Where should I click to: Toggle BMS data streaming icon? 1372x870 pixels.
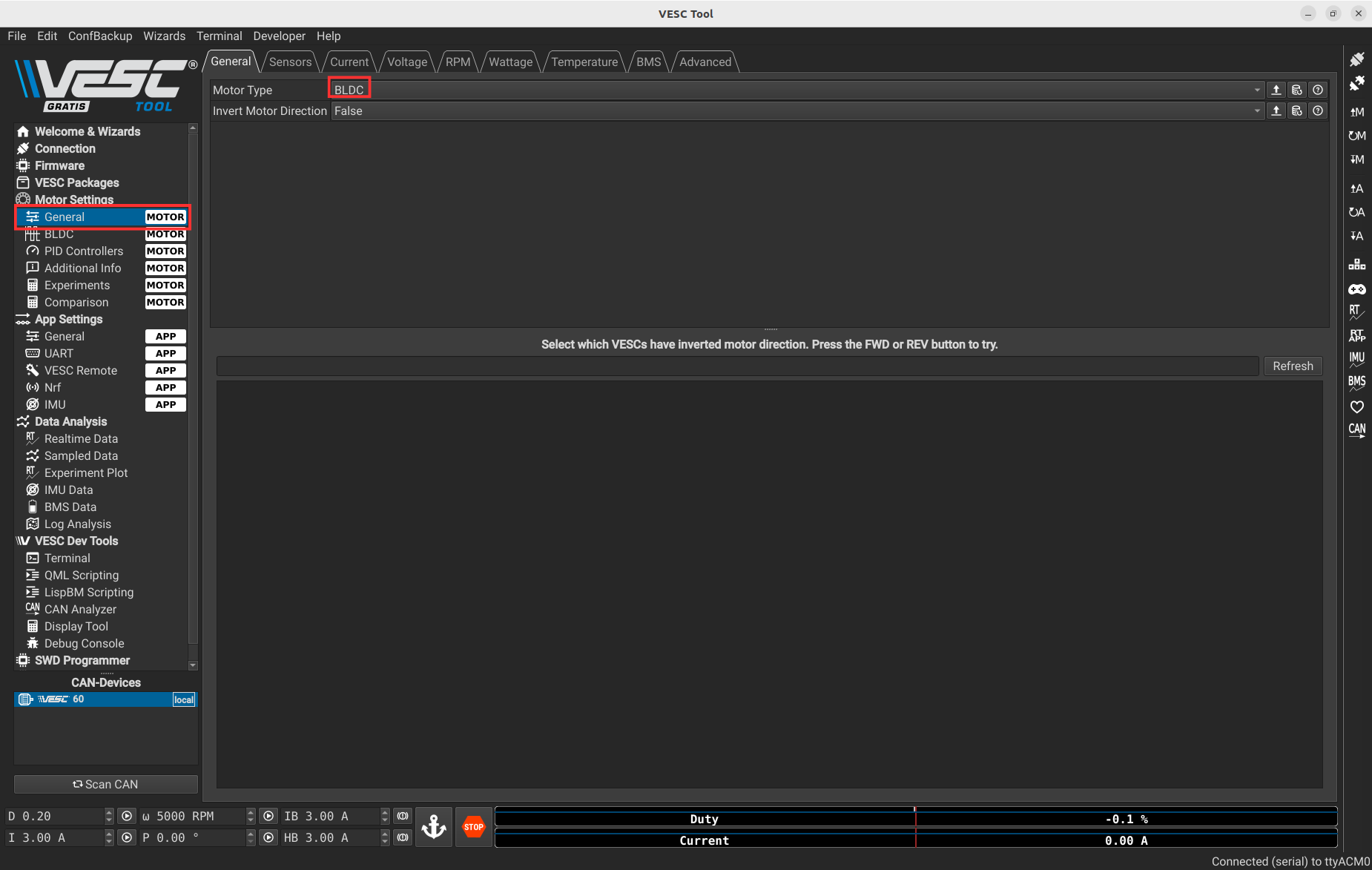(1356, 383)
